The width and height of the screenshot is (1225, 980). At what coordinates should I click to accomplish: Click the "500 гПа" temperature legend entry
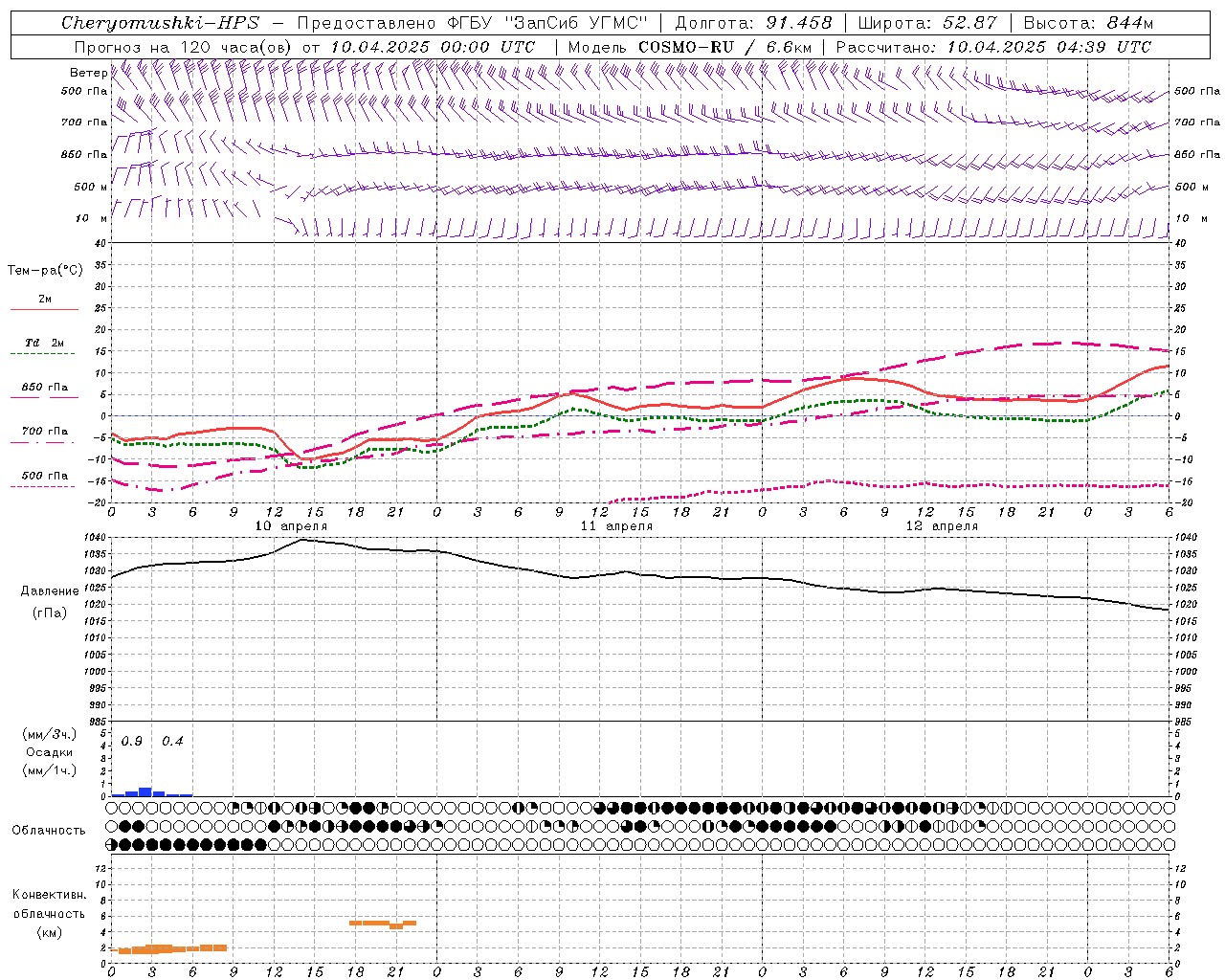(45, 476)
